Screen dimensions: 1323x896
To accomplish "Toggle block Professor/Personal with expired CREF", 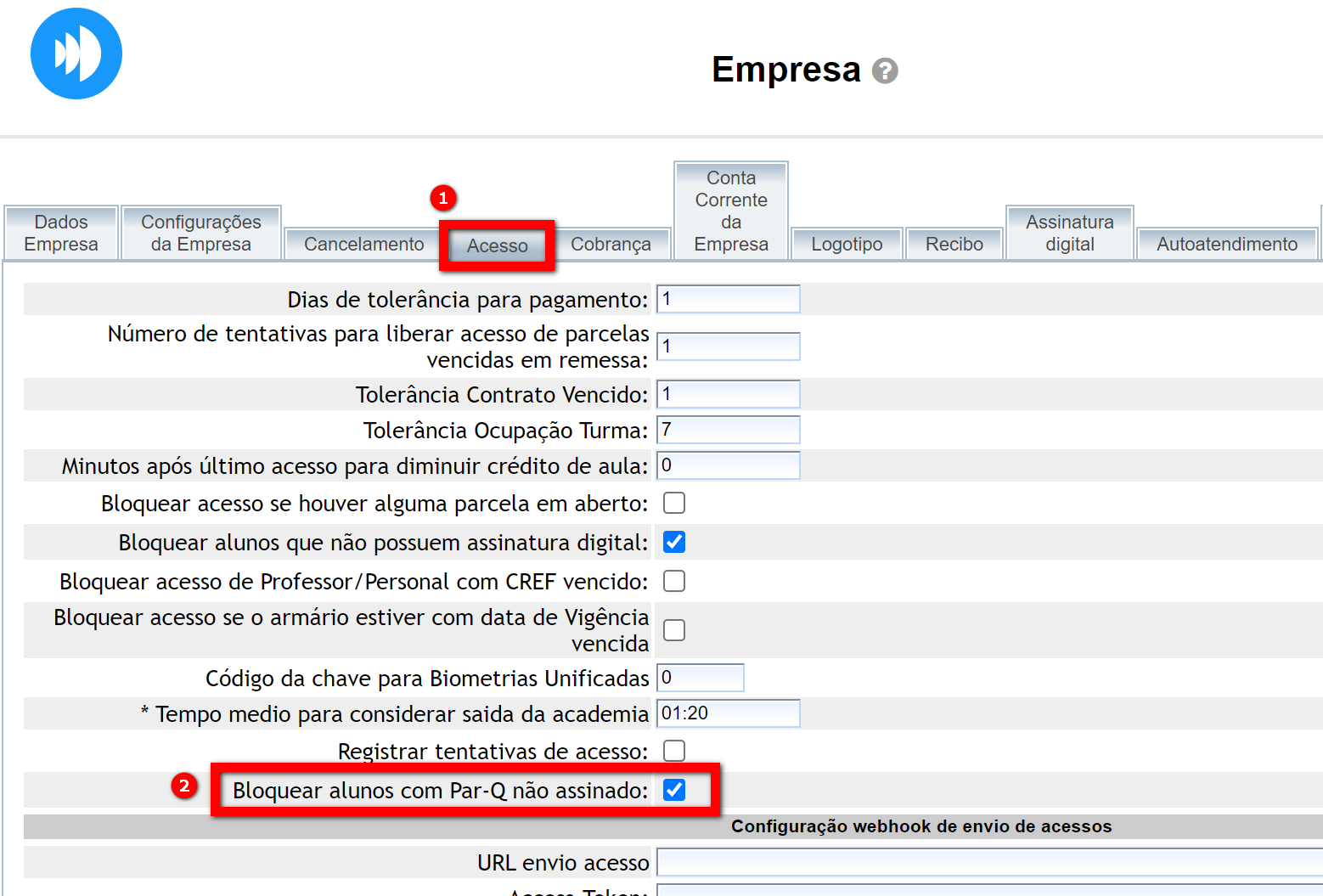I will (x=674, y=582).
